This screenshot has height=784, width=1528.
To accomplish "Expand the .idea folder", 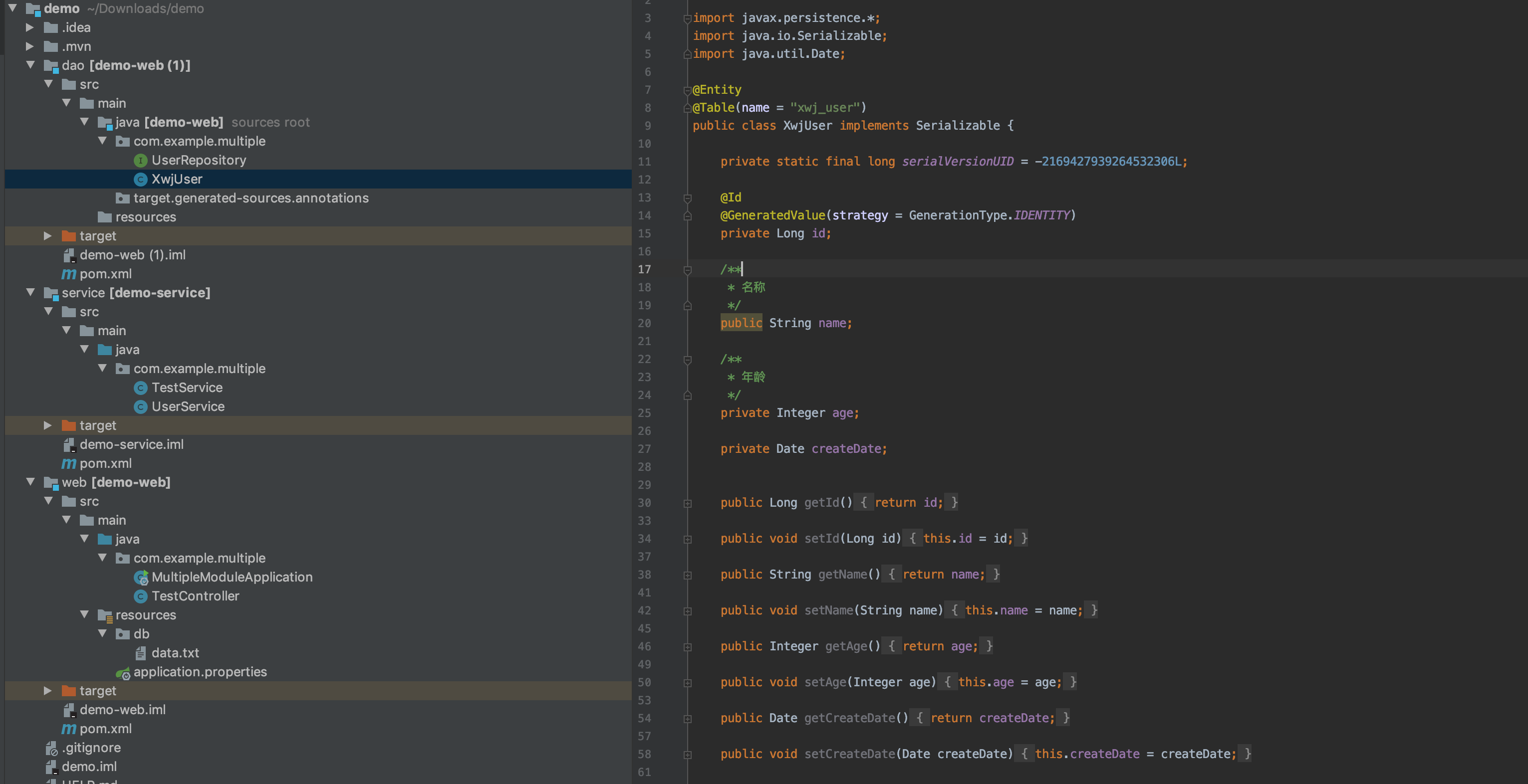I will (x=29, y=27).
